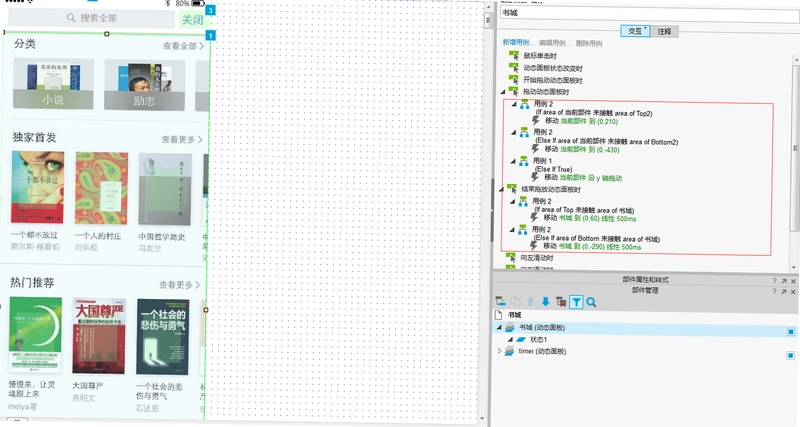Screen dimensions: 800x427
Task: Click footnote marker 1 on the canvas
Action: point(210,36)
